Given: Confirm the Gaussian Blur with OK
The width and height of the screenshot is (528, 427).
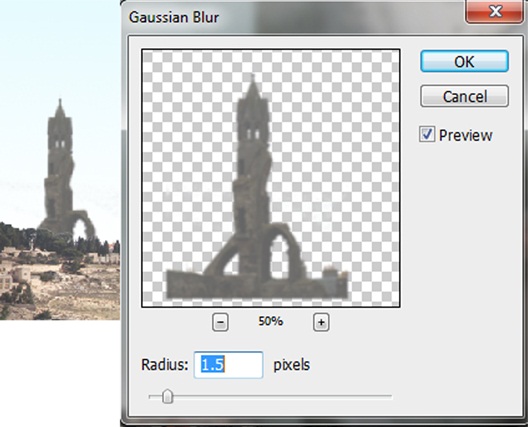Looking at the screenshot, I should 464,61.
